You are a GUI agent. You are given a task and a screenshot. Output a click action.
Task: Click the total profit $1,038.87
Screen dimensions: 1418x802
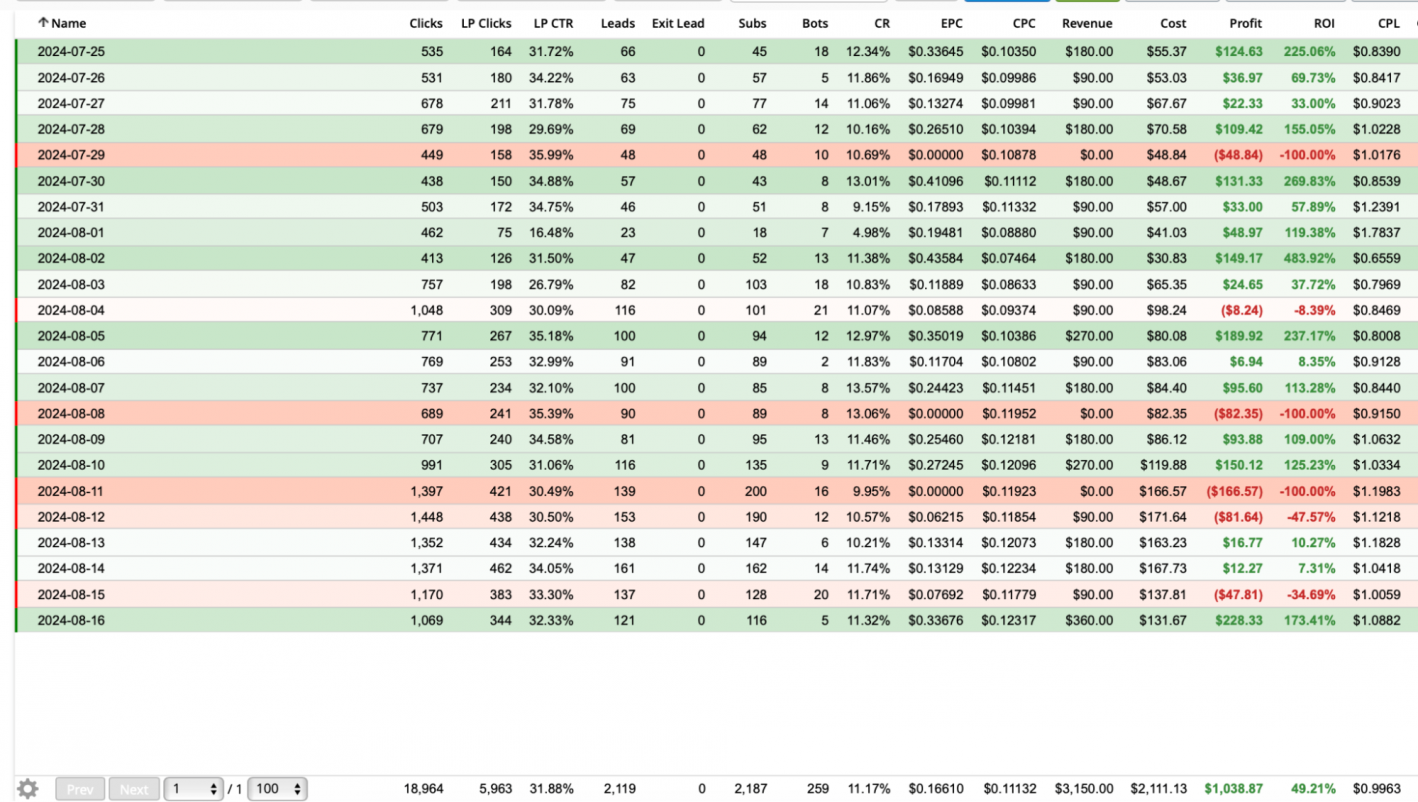pyautogui.click(x=1233, y=789)
